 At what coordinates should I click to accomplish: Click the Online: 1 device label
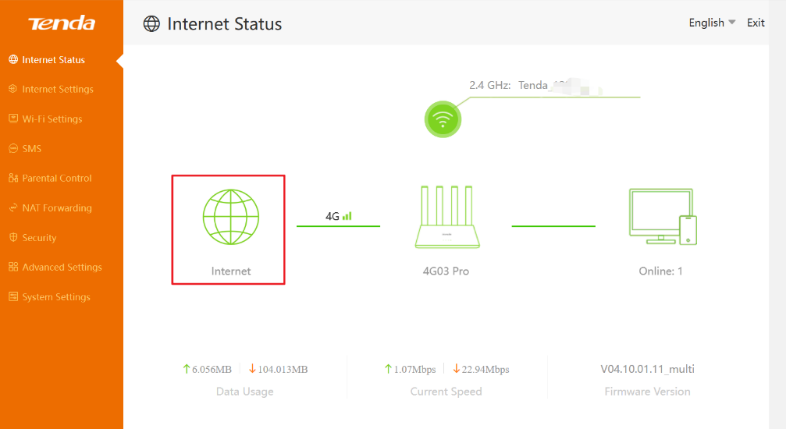[660, 271]
